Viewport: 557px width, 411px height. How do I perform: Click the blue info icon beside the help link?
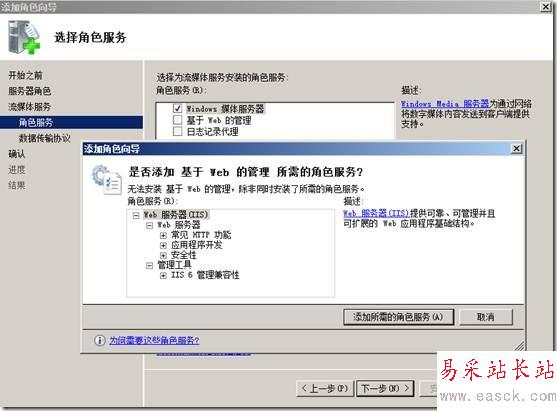pyautogui.click(x=99, y=340)
